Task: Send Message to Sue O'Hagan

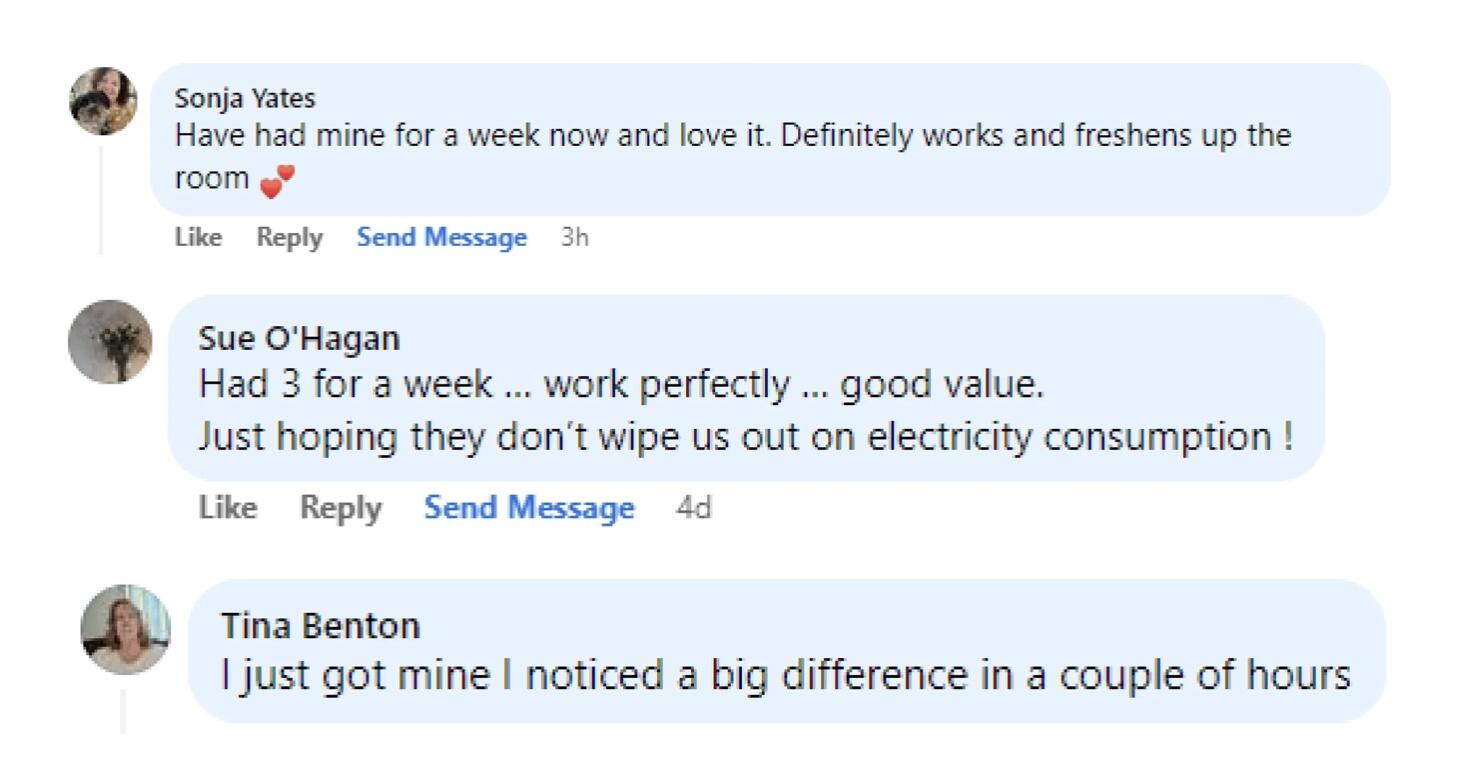Action: click(x=529, y=508)
